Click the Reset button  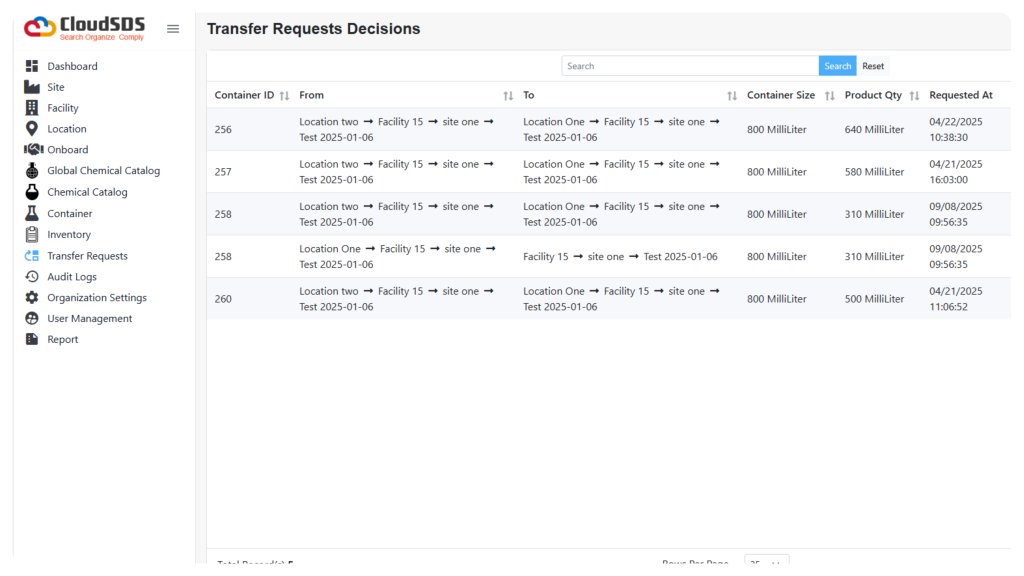872,66
